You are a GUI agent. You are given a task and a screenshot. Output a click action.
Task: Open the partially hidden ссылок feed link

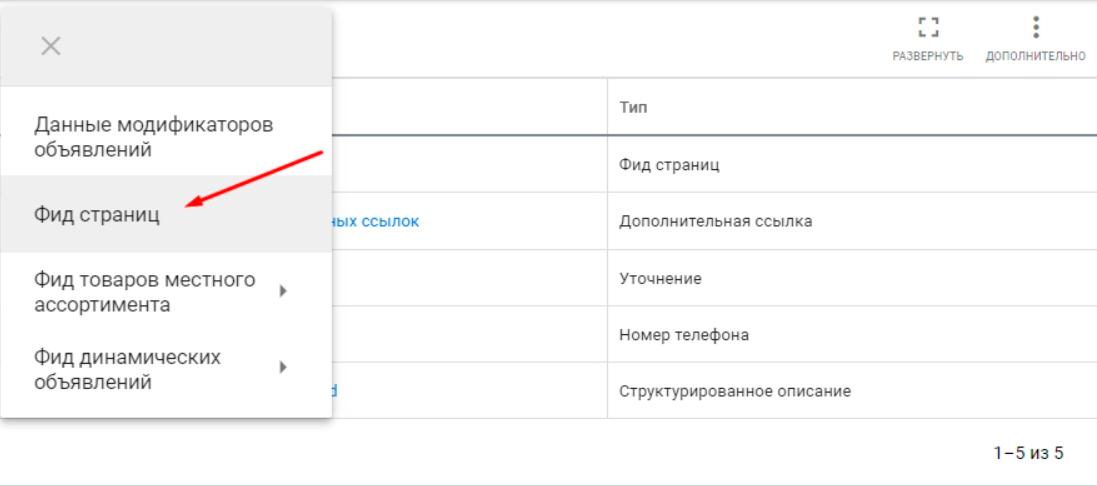[x=376, y=221]
